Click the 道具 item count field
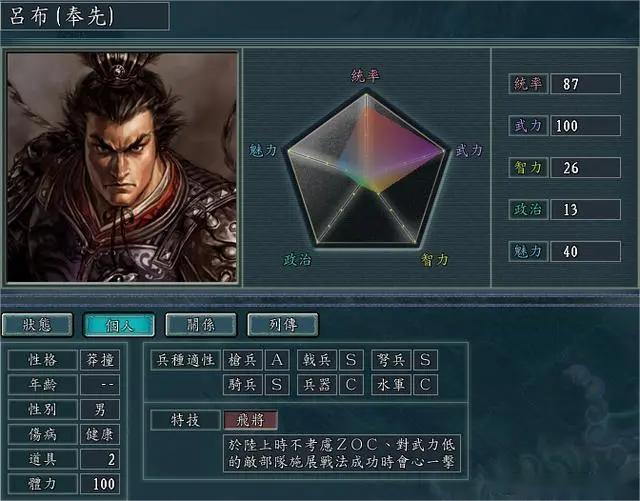Screen dimensions: 640x501 pos(100,459)
